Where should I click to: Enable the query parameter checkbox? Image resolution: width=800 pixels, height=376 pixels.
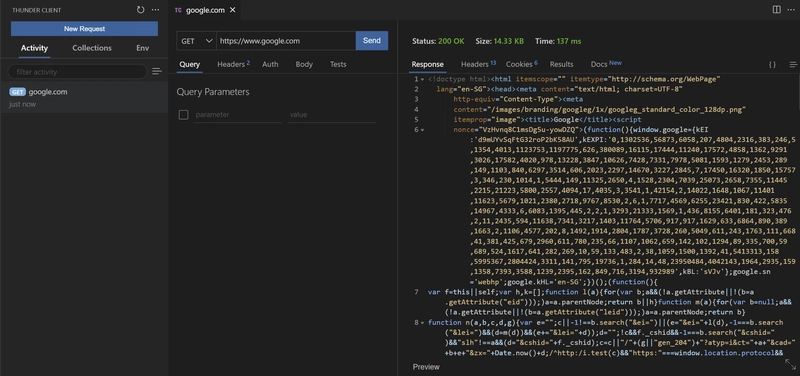pos(184,115)
